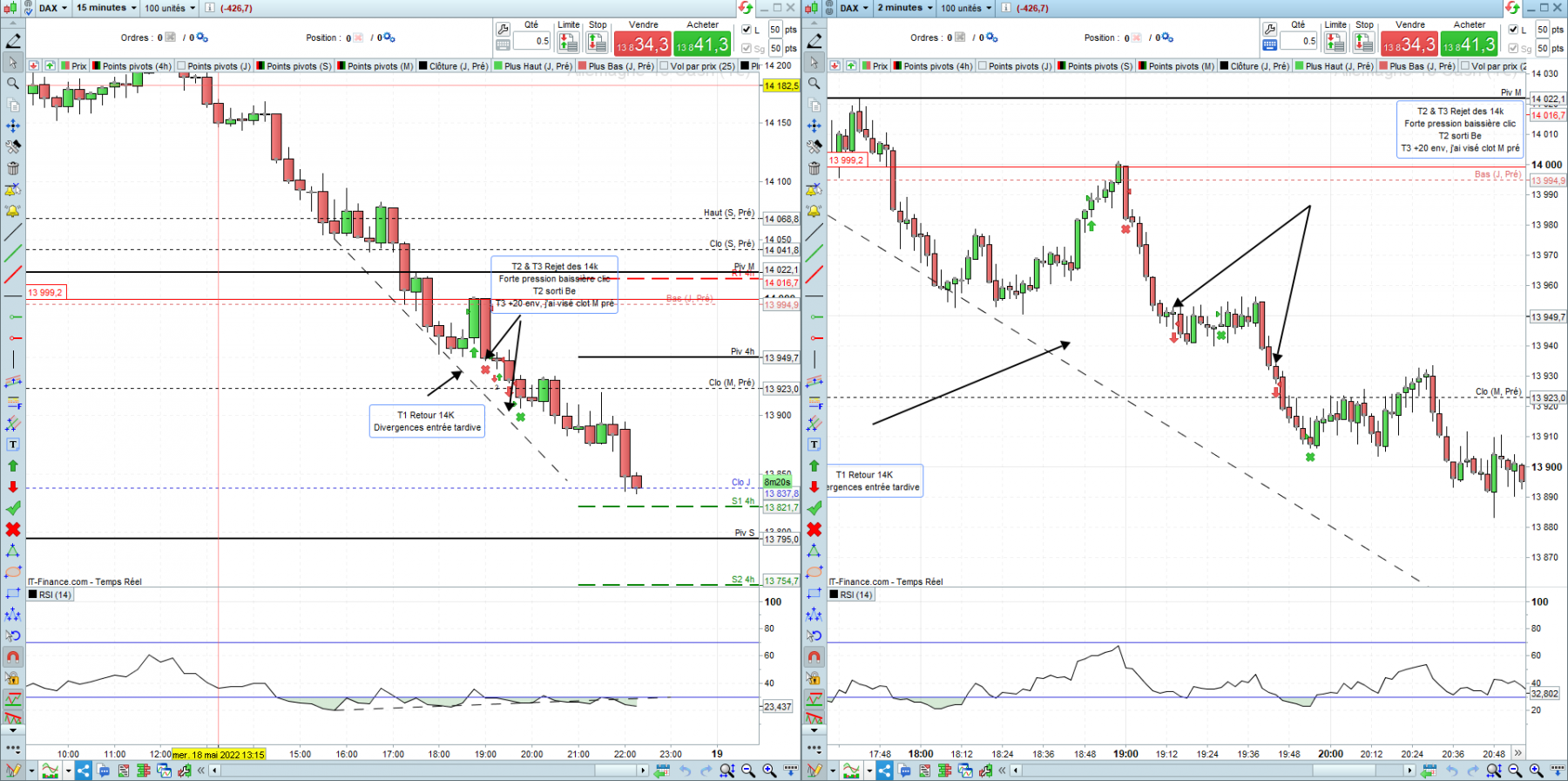Click the green Acheter button in the 2 minutes chart

click(1469, 44)
